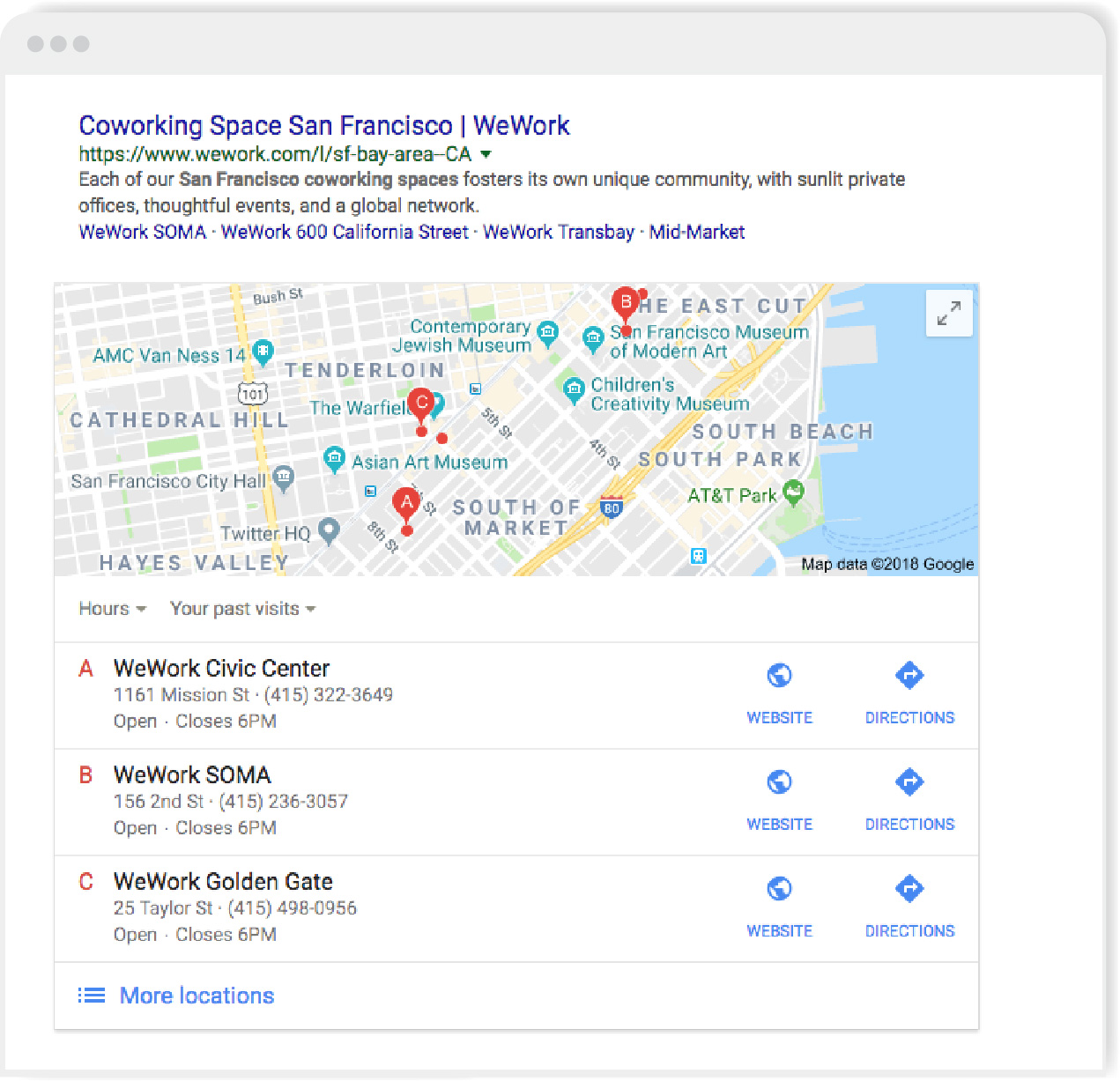
Task: Click the Twitter HQ marker icon
Action: 329,530
